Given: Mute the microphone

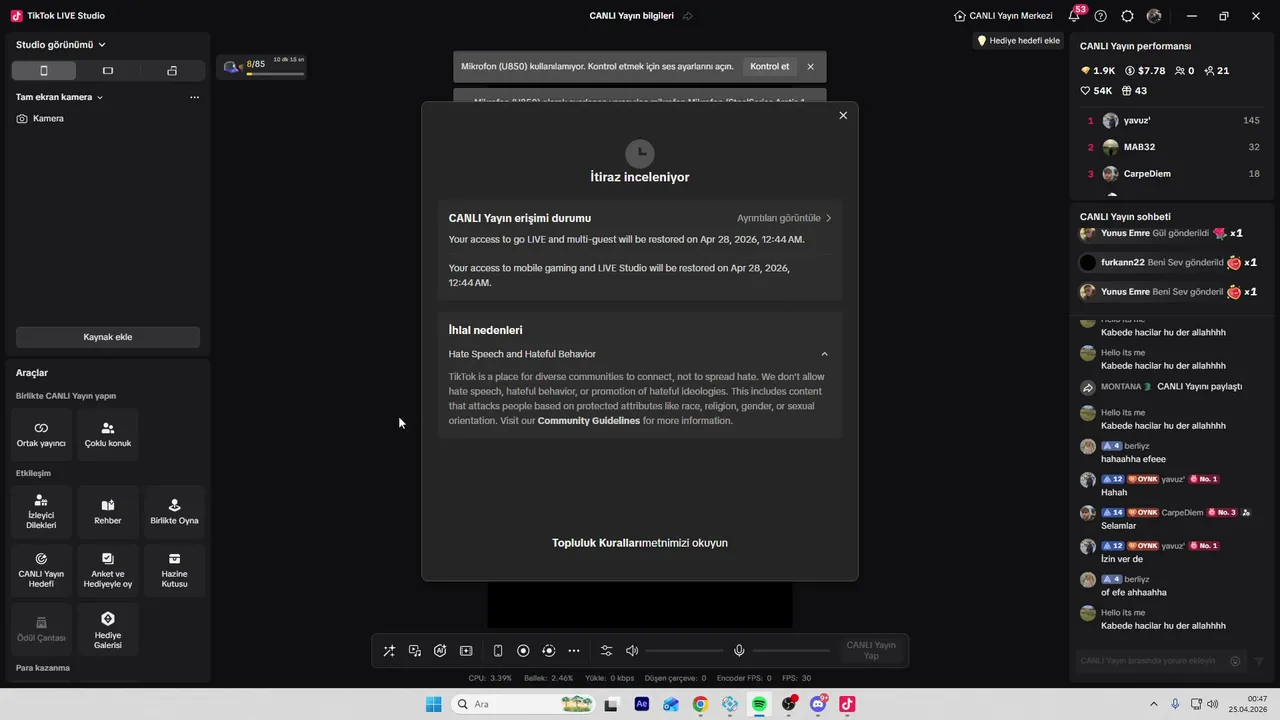Looking at the screenshot, I should [x=739, y=651].
